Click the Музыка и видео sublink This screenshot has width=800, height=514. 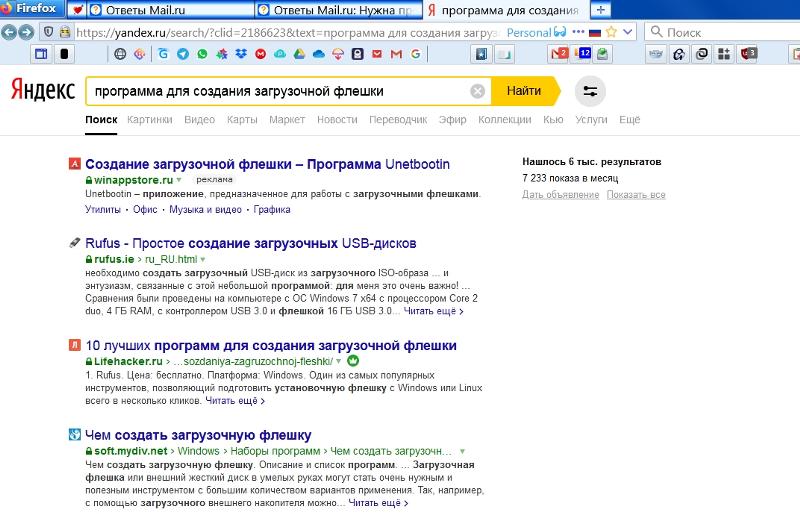coord(205,209)
